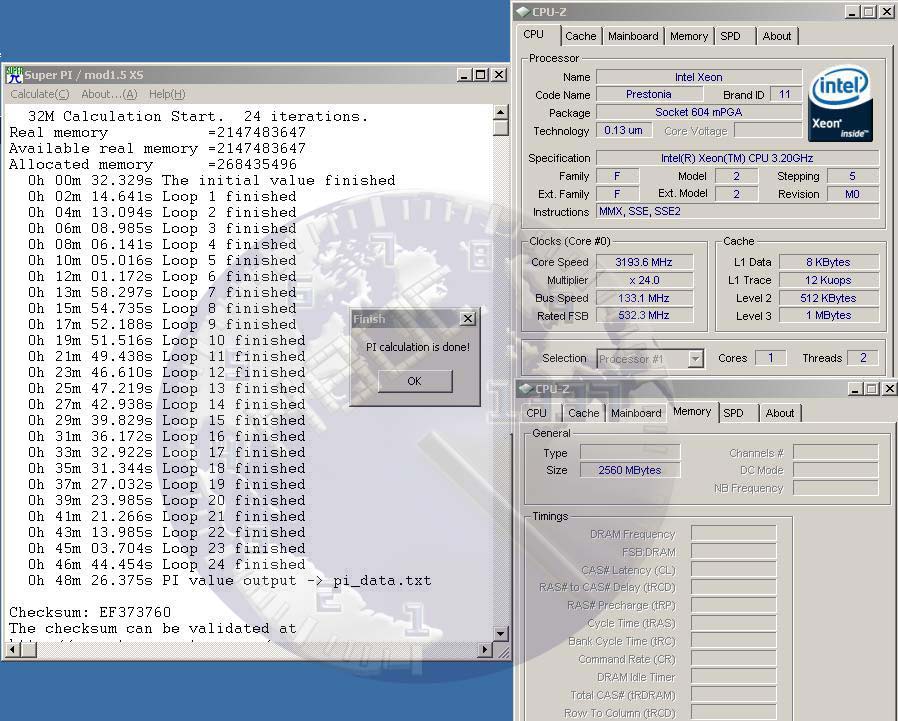Click the 8 KBytes L1 Data value
The height and width of the screenshot is (721, 898).
point(829,262)
